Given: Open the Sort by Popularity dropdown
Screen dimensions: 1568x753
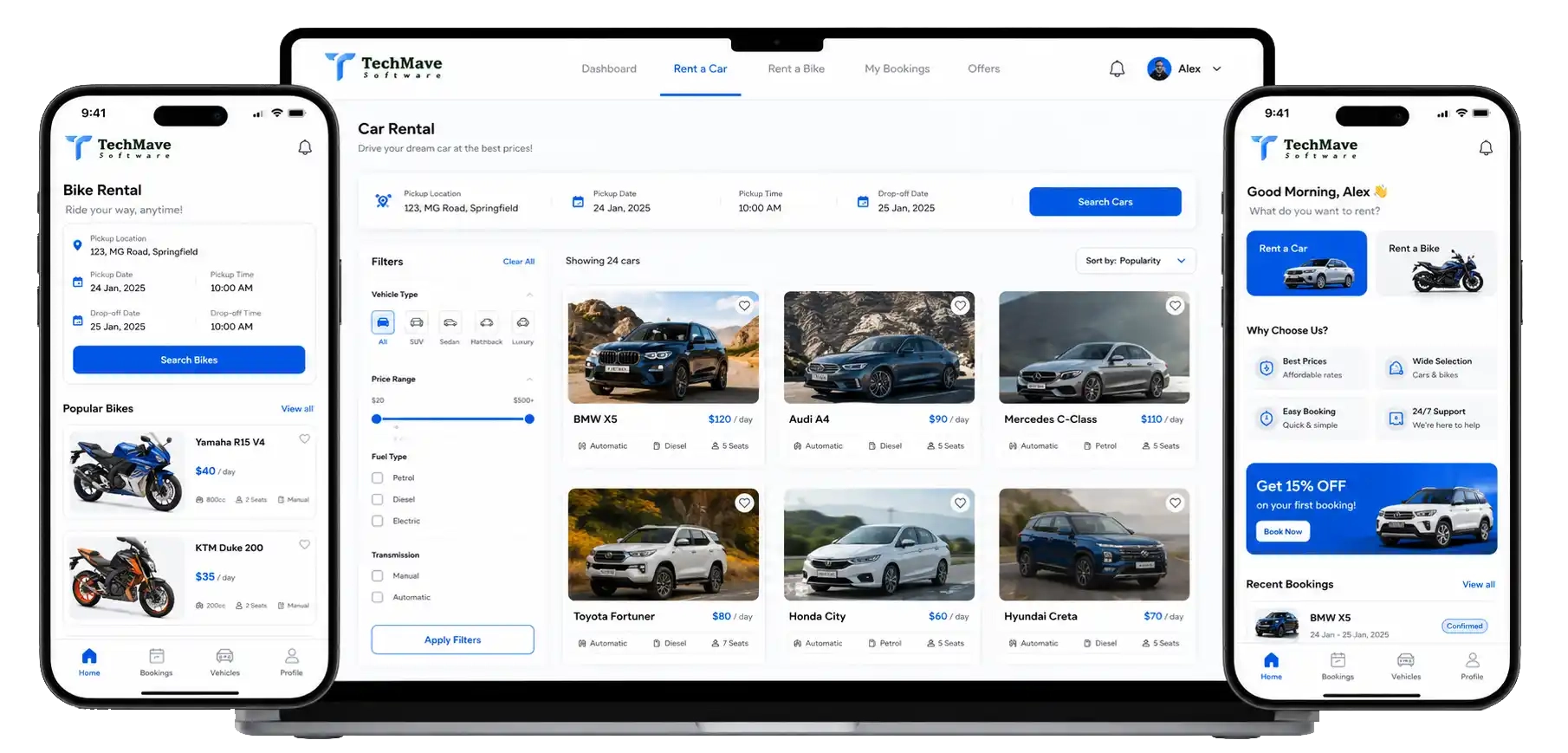Looking at the screenshot, I should pos(1135,261).
